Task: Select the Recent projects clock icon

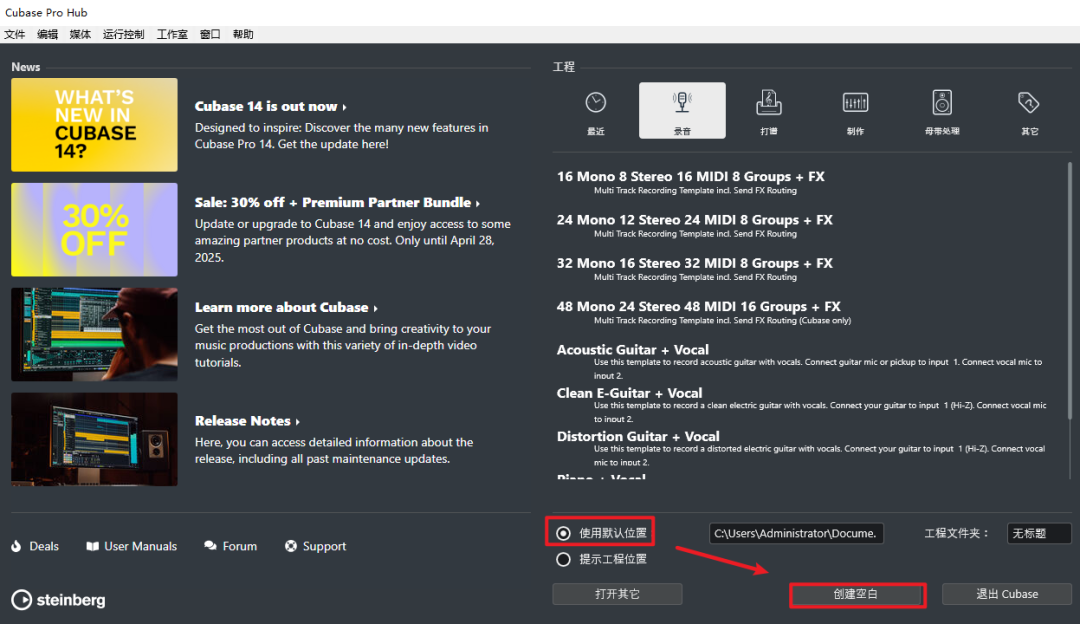Action: click(596, 103)
